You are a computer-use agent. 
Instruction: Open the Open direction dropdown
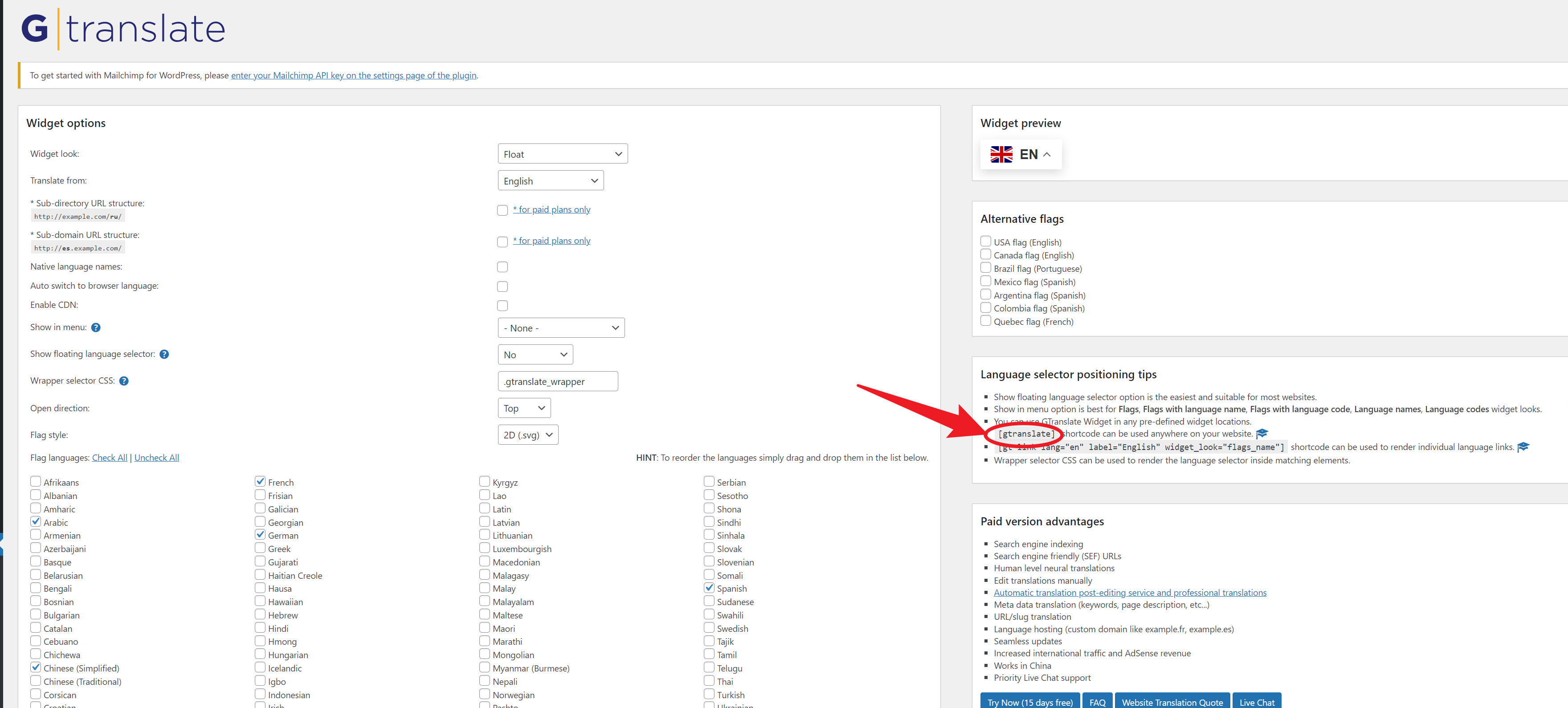coord(523,407)
